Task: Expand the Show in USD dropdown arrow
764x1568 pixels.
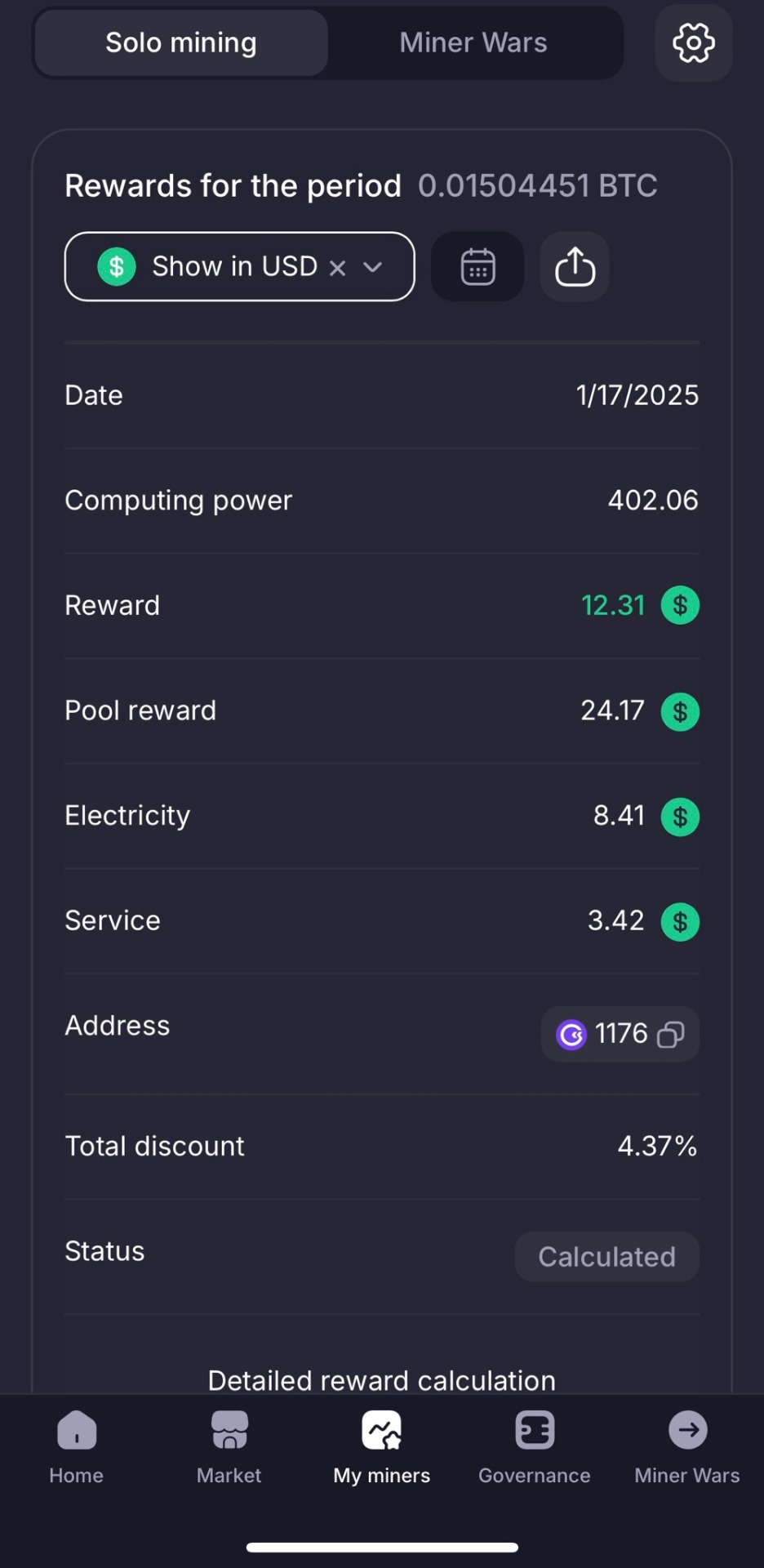Action: click(373, 267)
